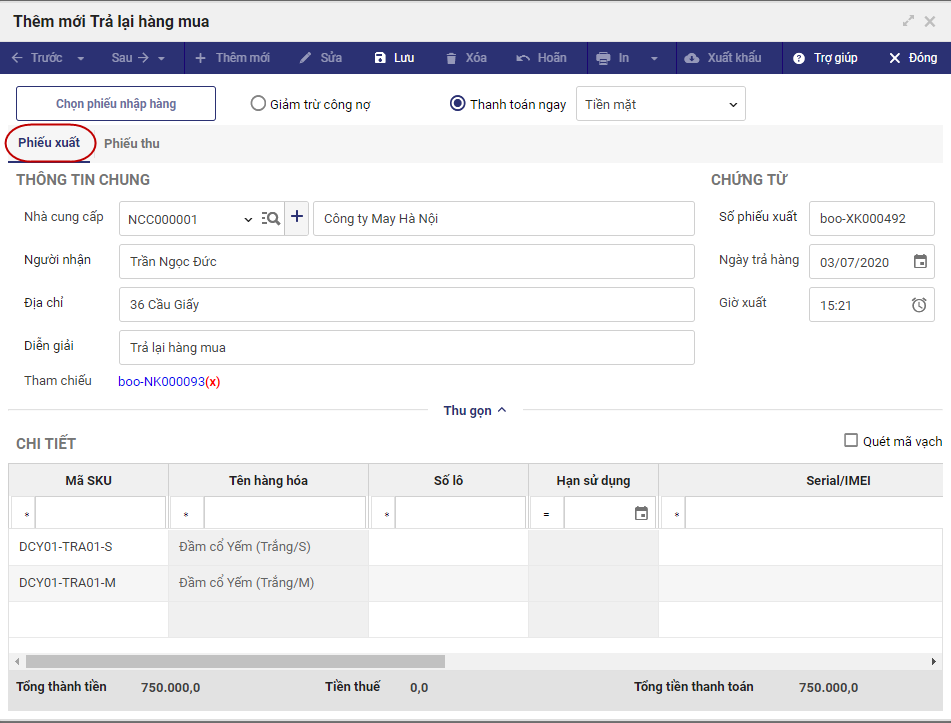Open Trợ giúp help icon
This screenshot has height=723, width=951.
click(799, 58)
